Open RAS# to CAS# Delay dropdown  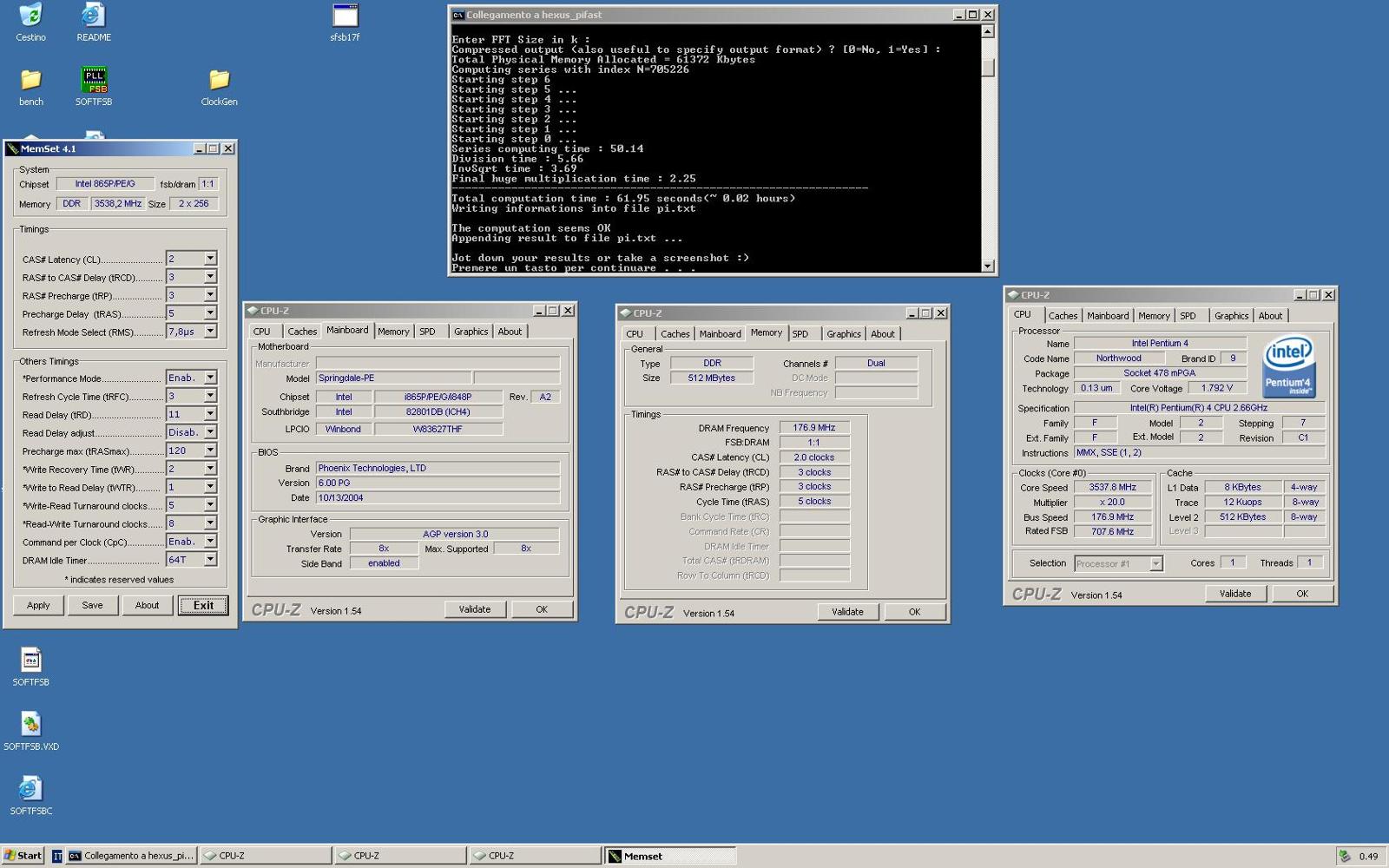coord(210,277)
